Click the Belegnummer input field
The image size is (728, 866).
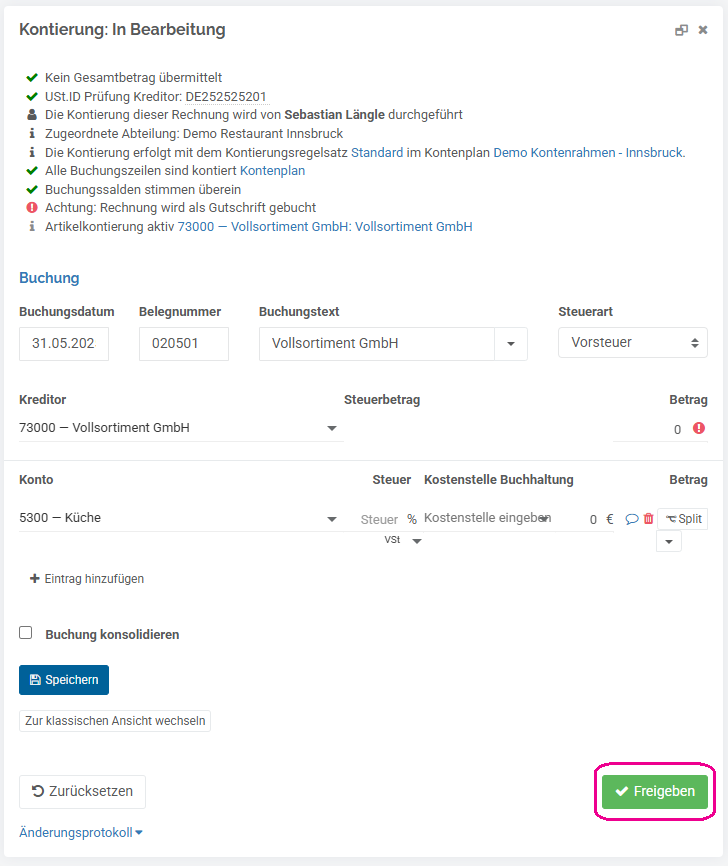pyautogui.click(x=184, y=344)
